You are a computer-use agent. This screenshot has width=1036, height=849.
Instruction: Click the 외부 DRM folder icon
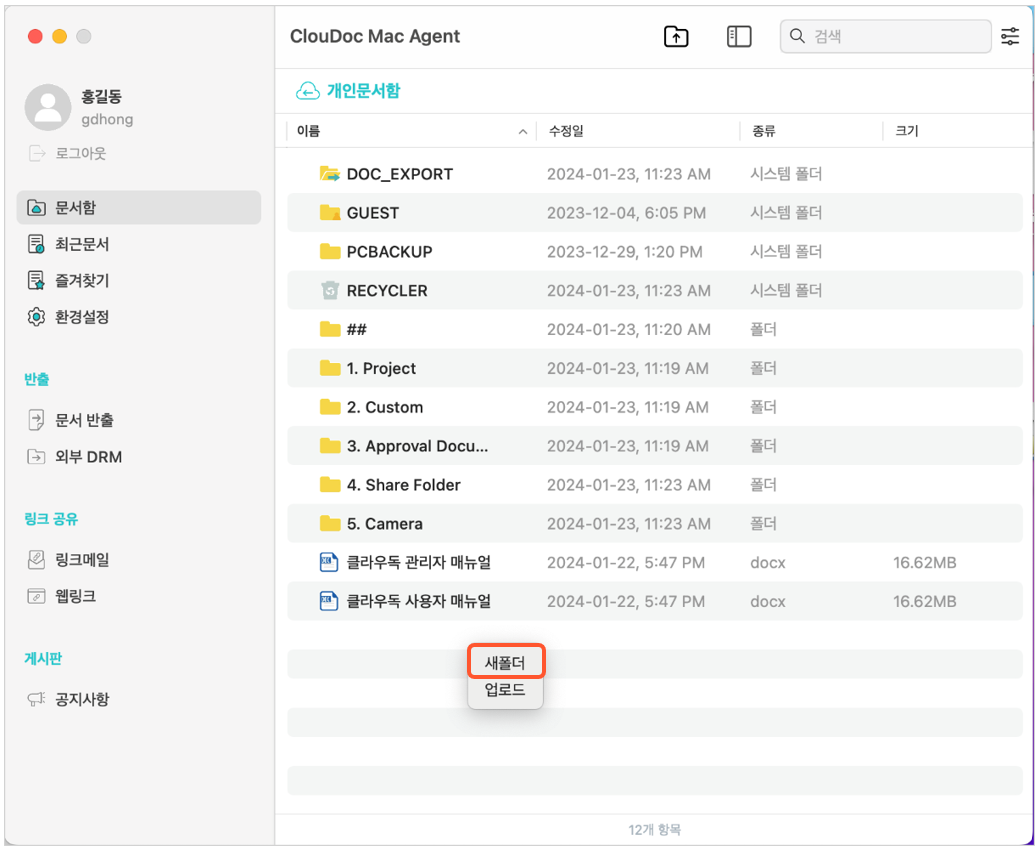(36, 457)
